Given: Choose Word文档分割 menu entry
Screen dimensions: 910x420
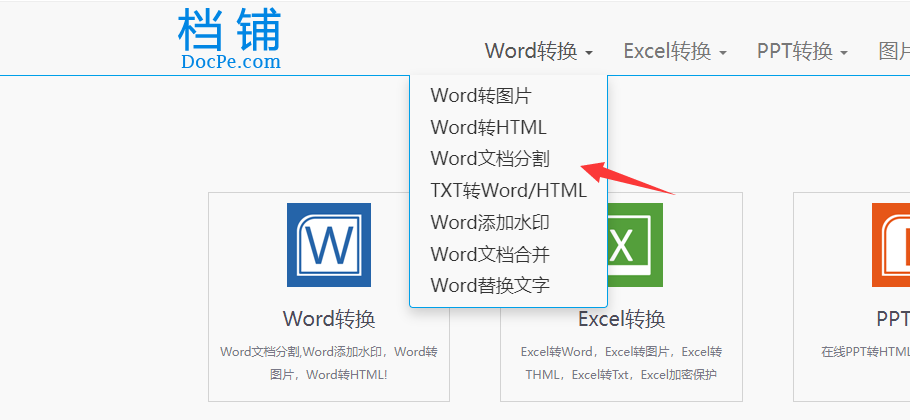Looking at the screenshot, I should (x=490, y=158).
